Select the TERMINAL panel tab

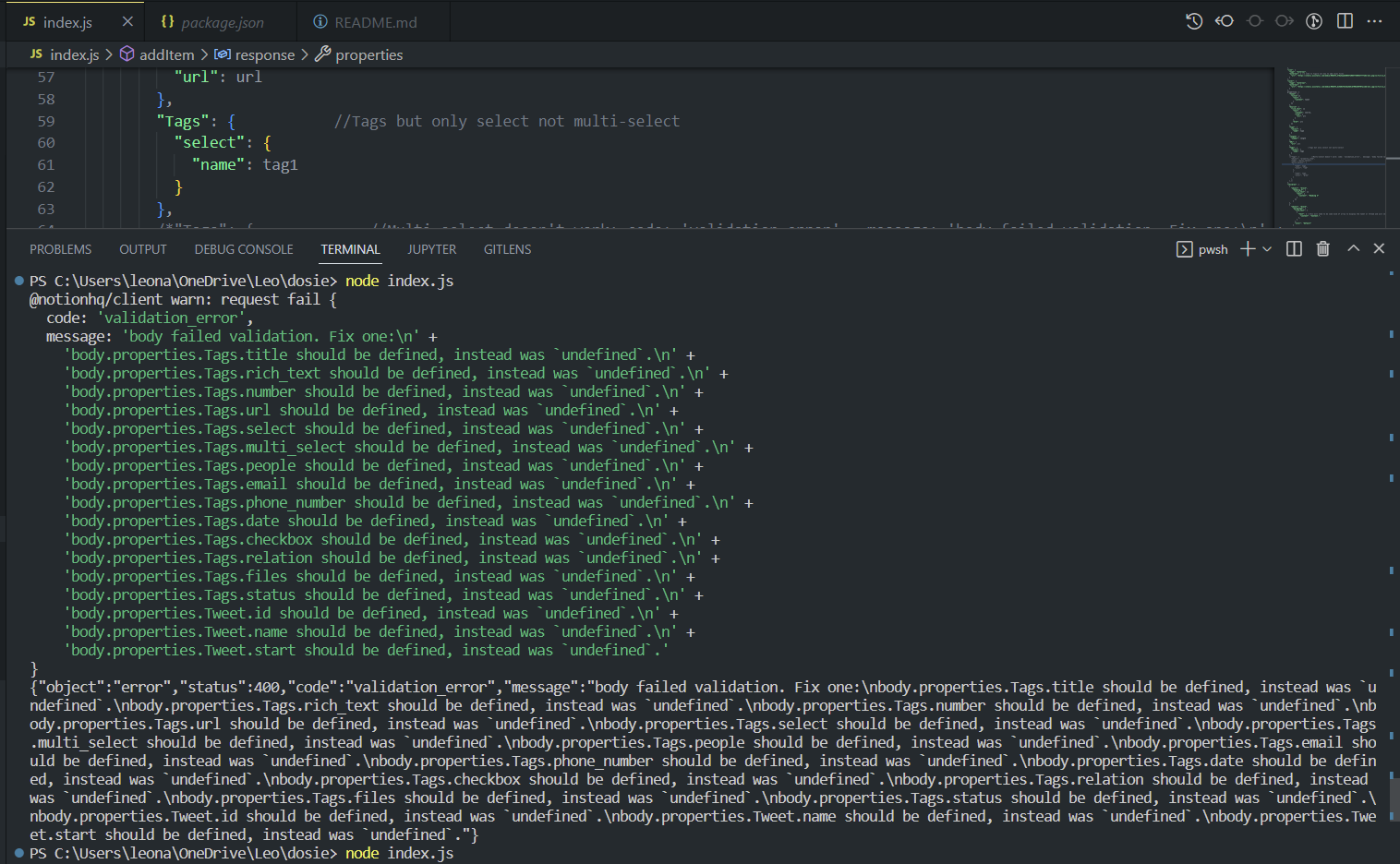(350, 249)
